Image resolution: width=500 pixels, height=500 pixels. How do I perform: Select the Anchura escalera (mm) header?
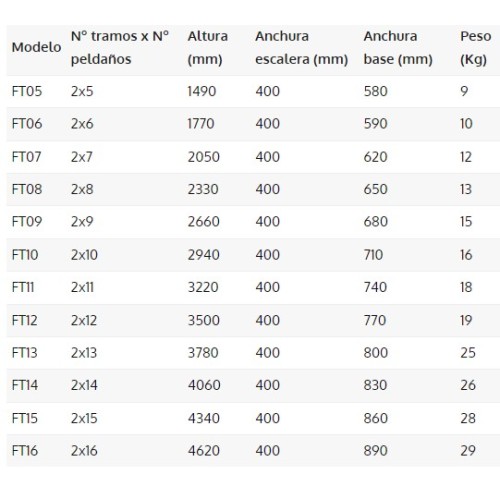click(x=302, y=48)
